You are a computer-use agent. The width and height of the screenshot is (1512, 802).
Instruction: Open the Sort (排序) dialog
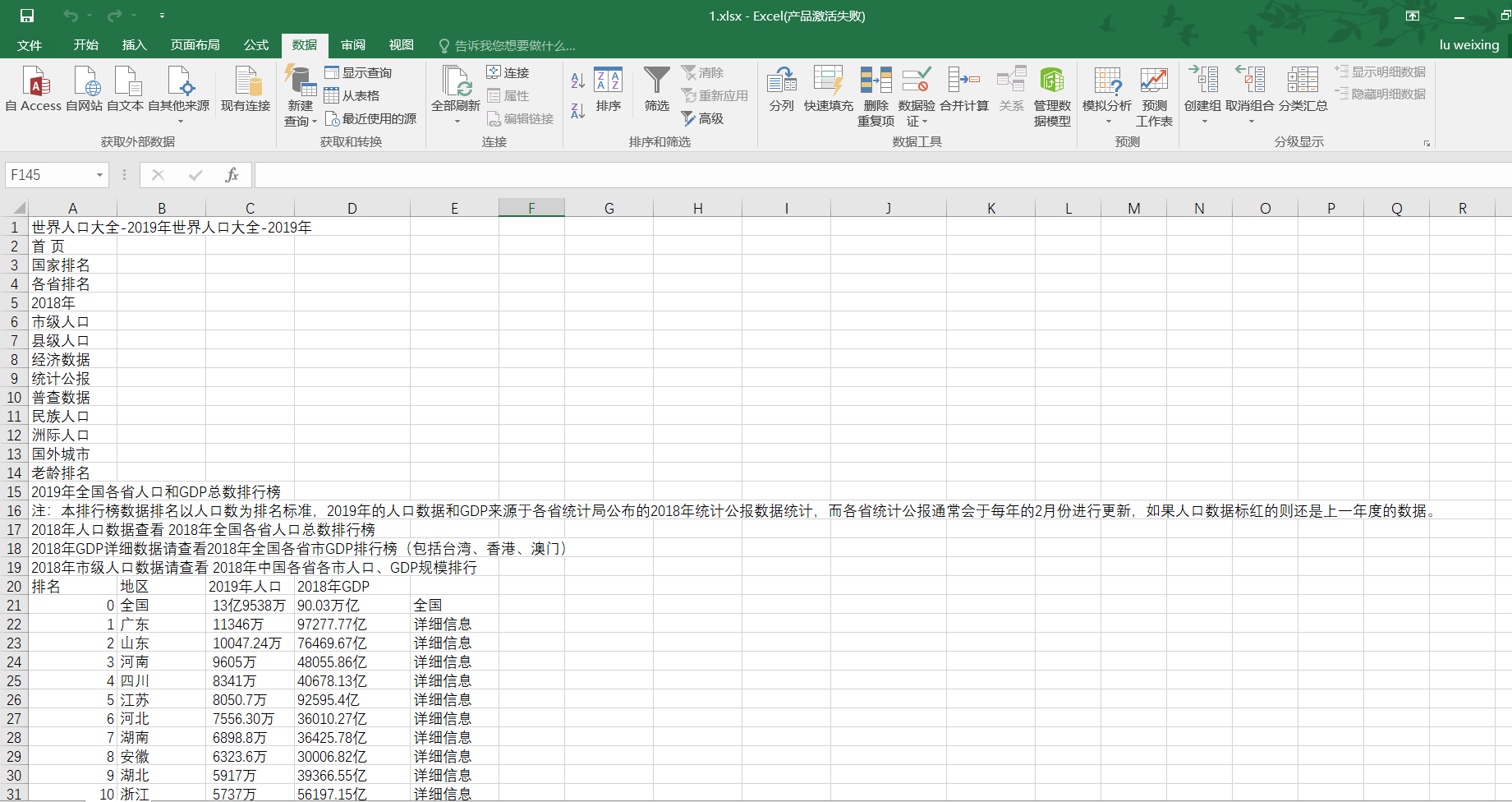click(609, 89)
